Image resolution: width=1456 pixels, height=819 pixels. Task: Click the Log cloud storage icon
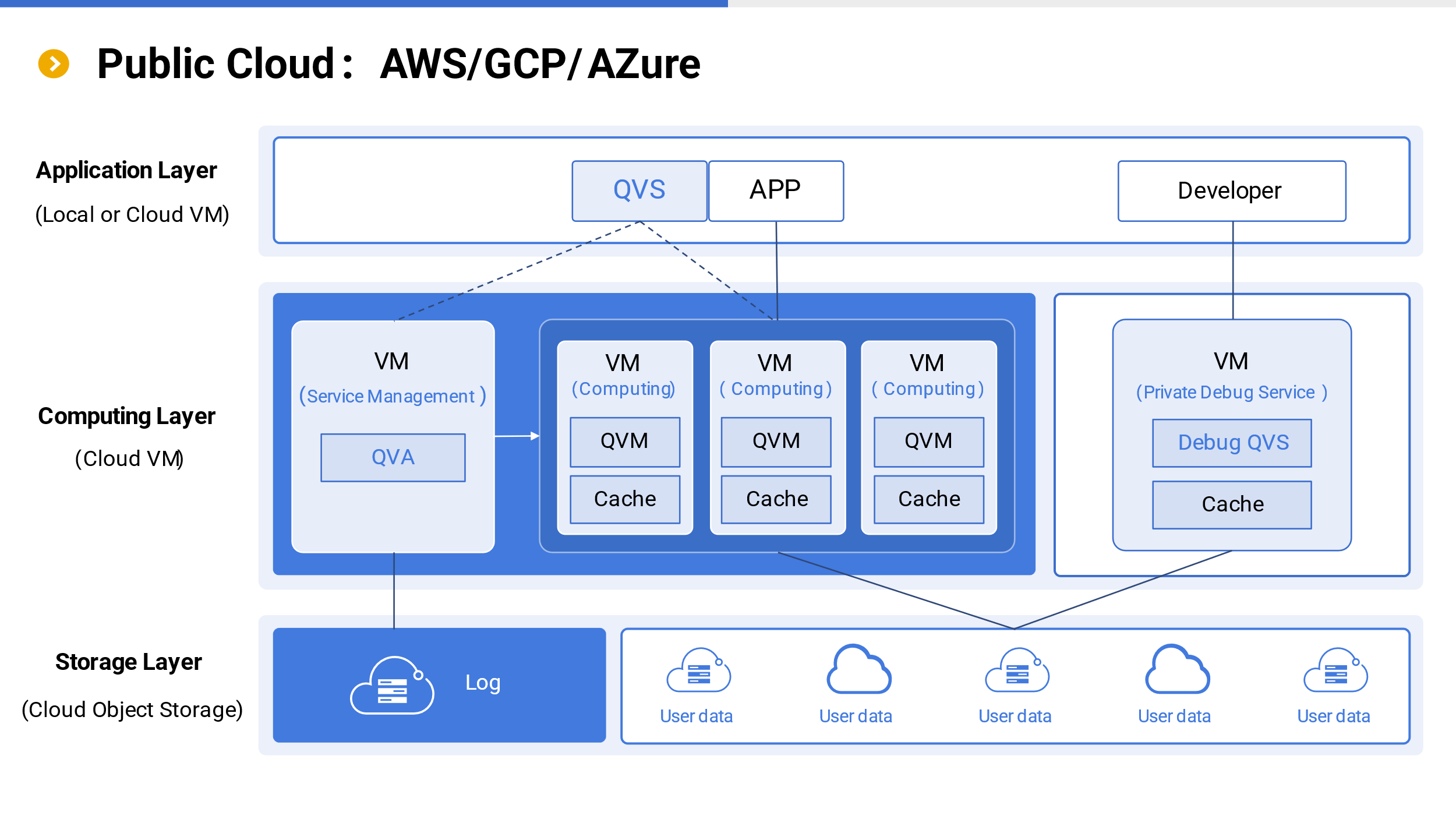(x=393, y=685)
